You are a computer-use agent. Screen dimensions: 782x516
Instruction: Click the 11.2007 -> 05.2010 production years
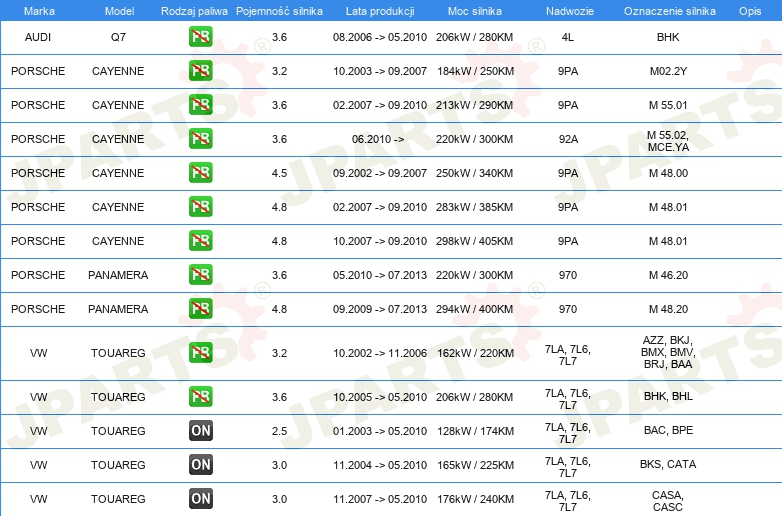[380, 499]
